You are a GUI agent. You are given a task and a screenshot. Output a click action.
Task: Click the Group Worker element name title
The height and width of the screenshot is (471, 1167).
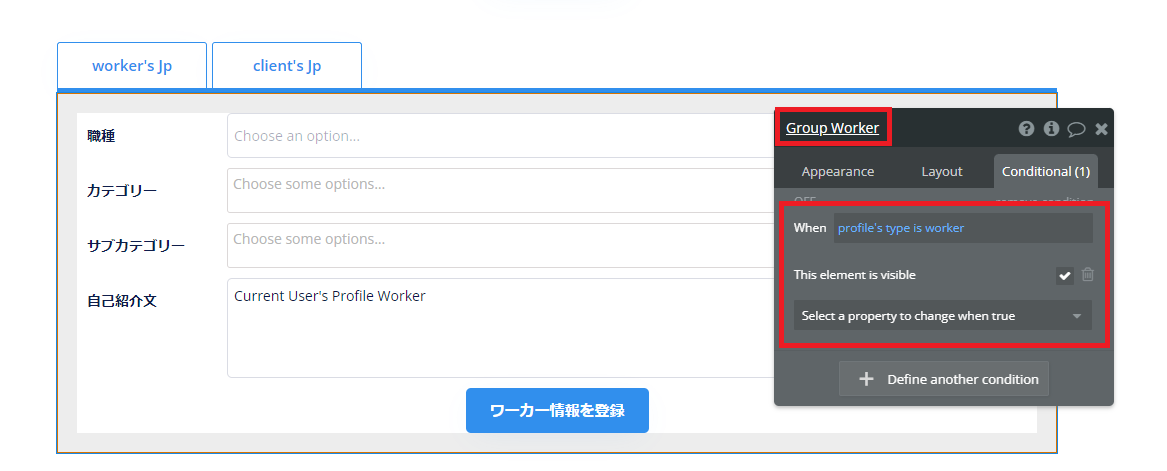click(832, 128)
